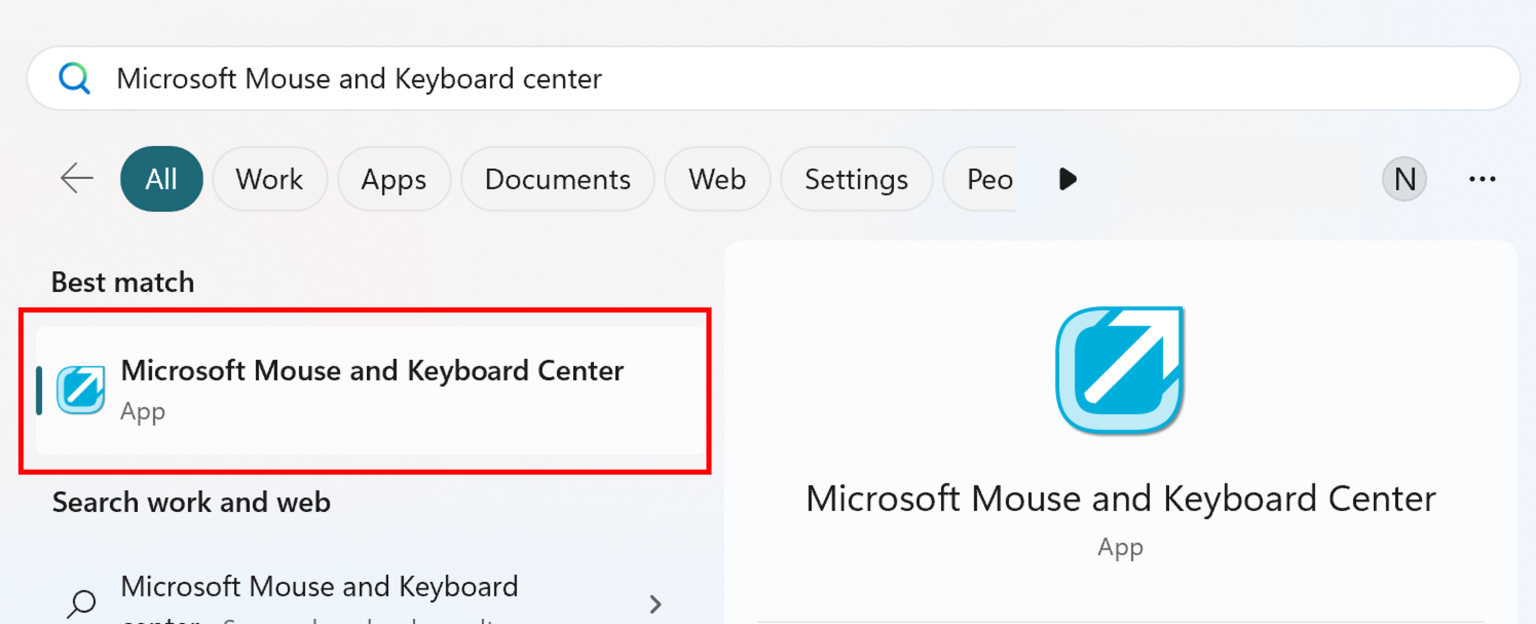Click the Work filter chip
Screen dimensions: 1536x624
point(269,179)
